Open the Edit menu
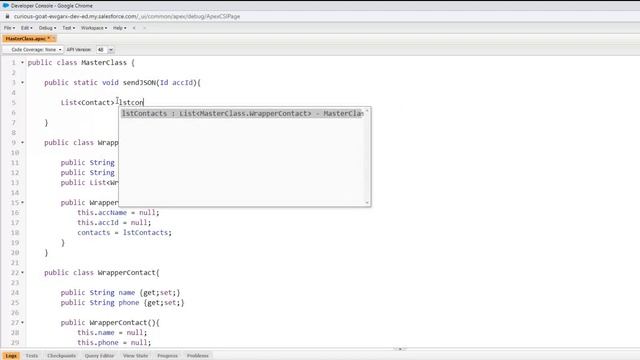 point(26,28)
